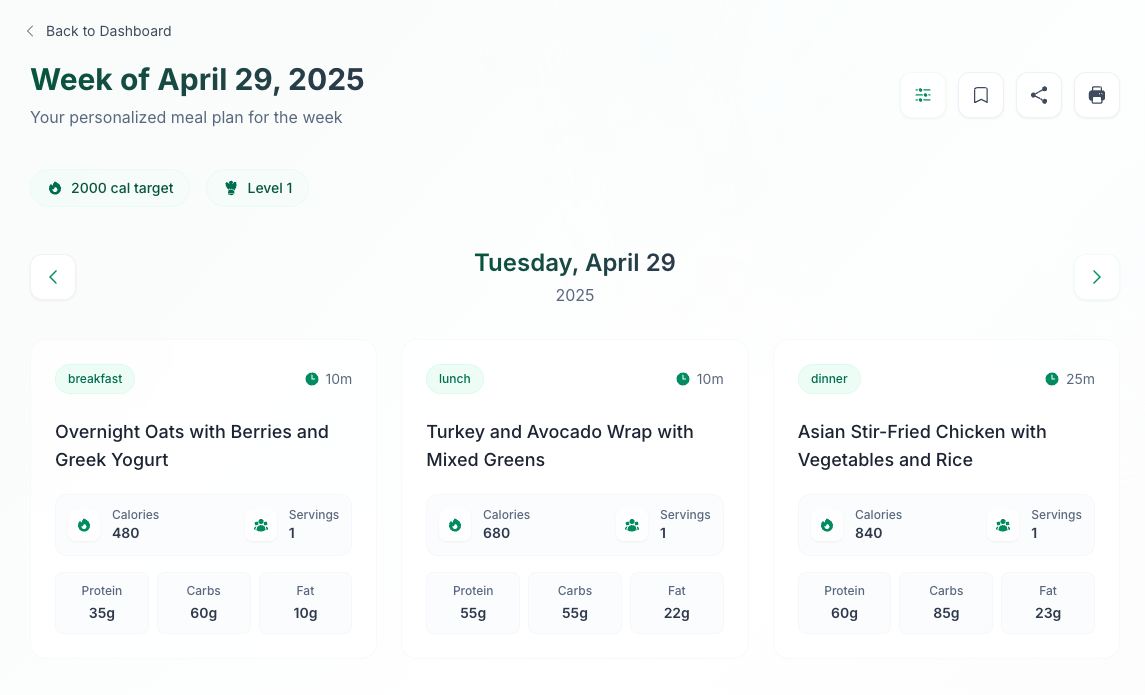Print the weekly meal plan

coord(1097,95)
